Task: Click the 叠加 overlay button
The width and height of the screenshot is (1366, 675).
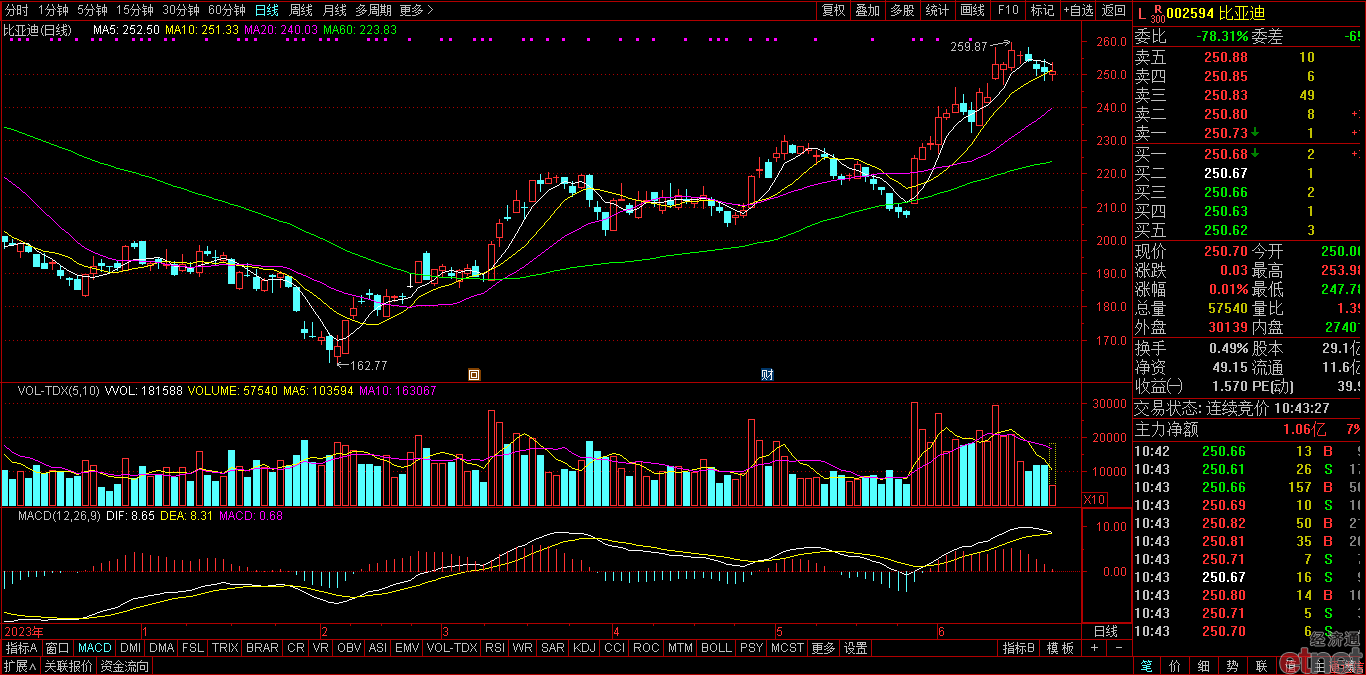Action: 867,10
